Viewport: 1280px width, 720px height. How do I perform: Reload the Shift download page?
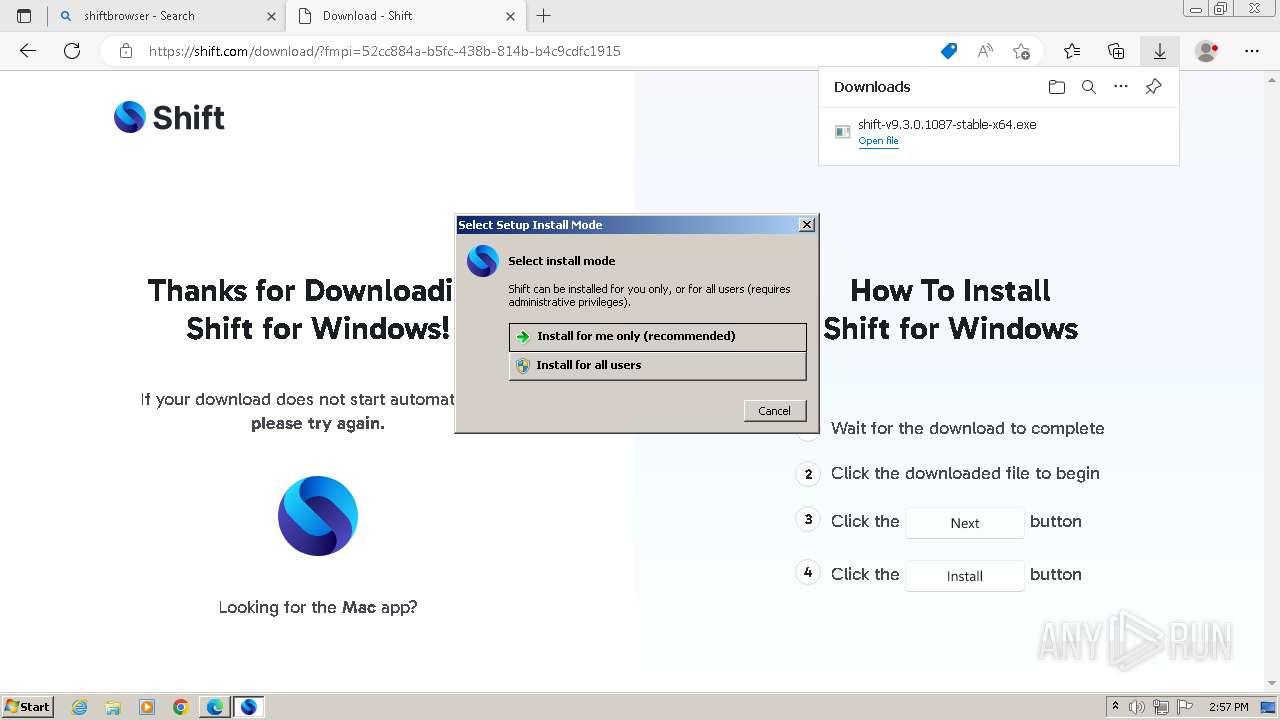(x=72, y=51)
